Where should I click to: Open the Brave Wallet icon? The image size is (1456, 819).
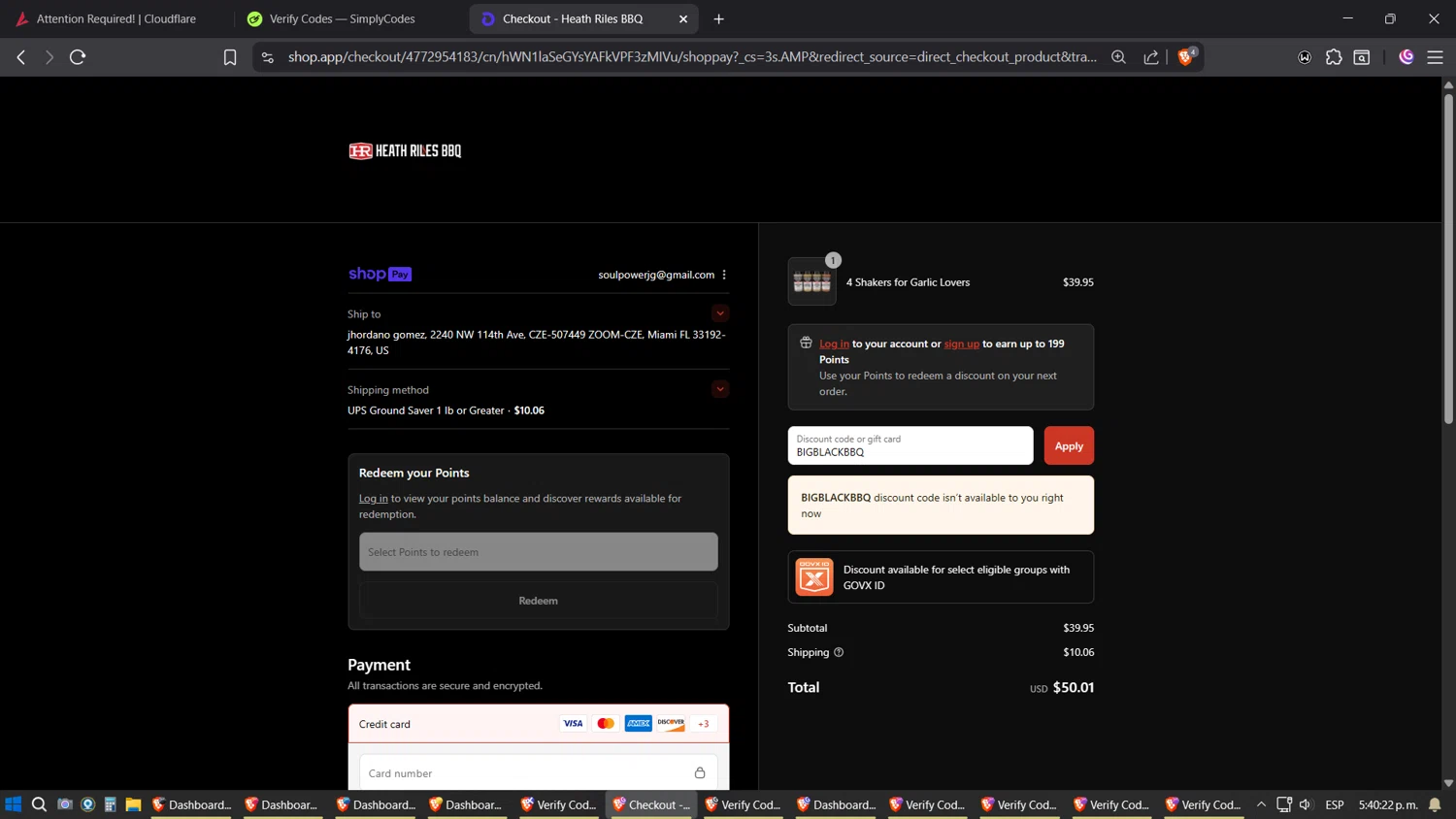(x=1305, y=57)
